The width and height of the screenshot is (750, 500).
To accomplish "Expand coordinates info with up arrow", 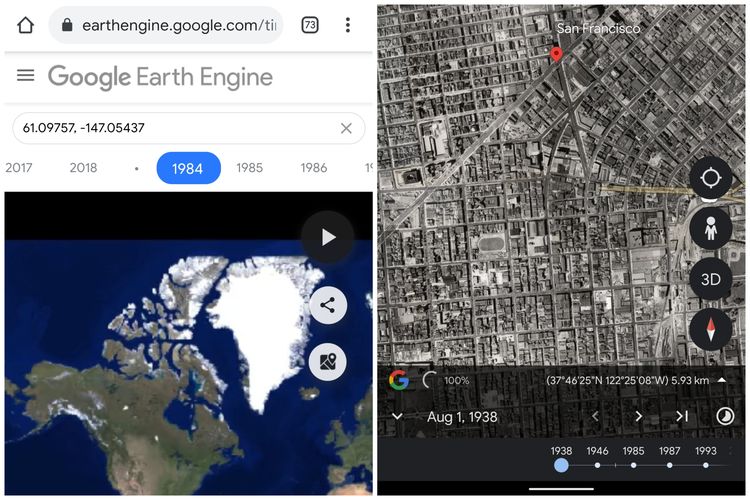I will pyautogui.click(x=722, y=380).
